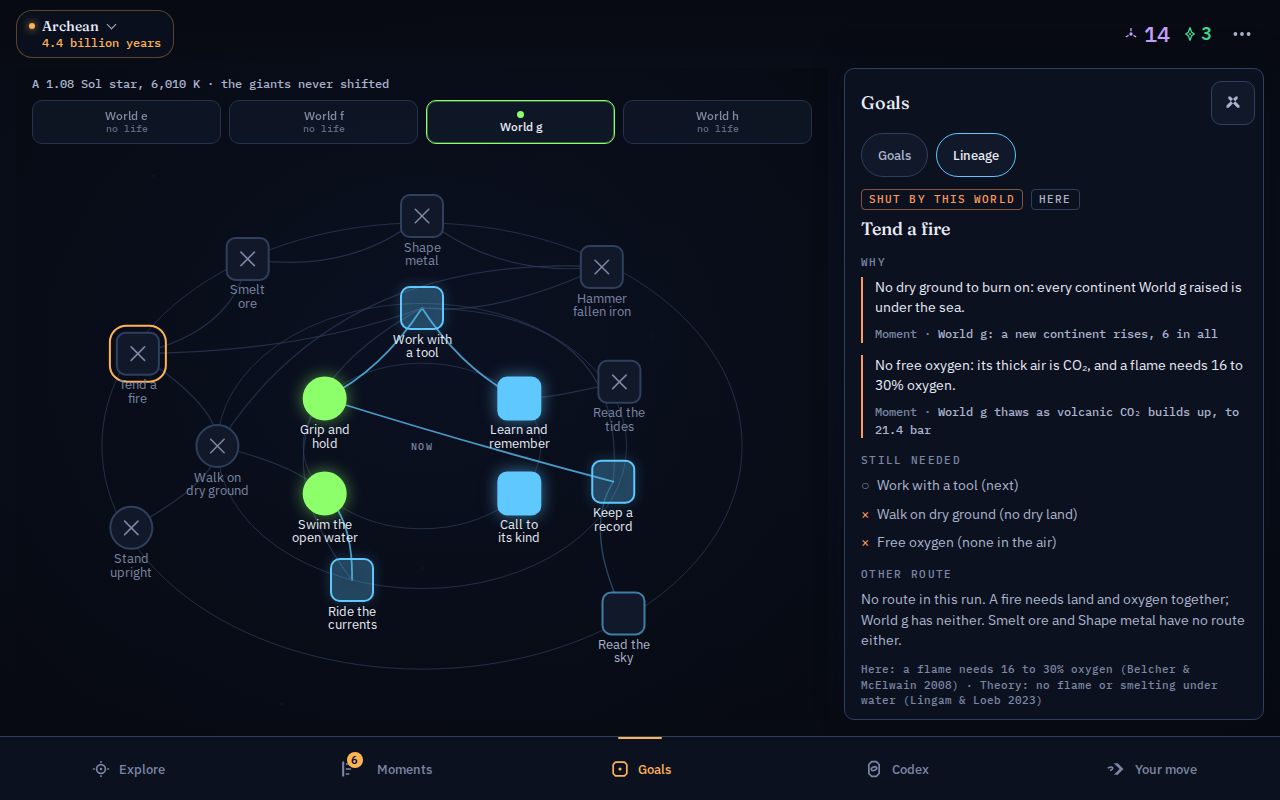Switch to the Goals pill in panel

pos(894,155)
